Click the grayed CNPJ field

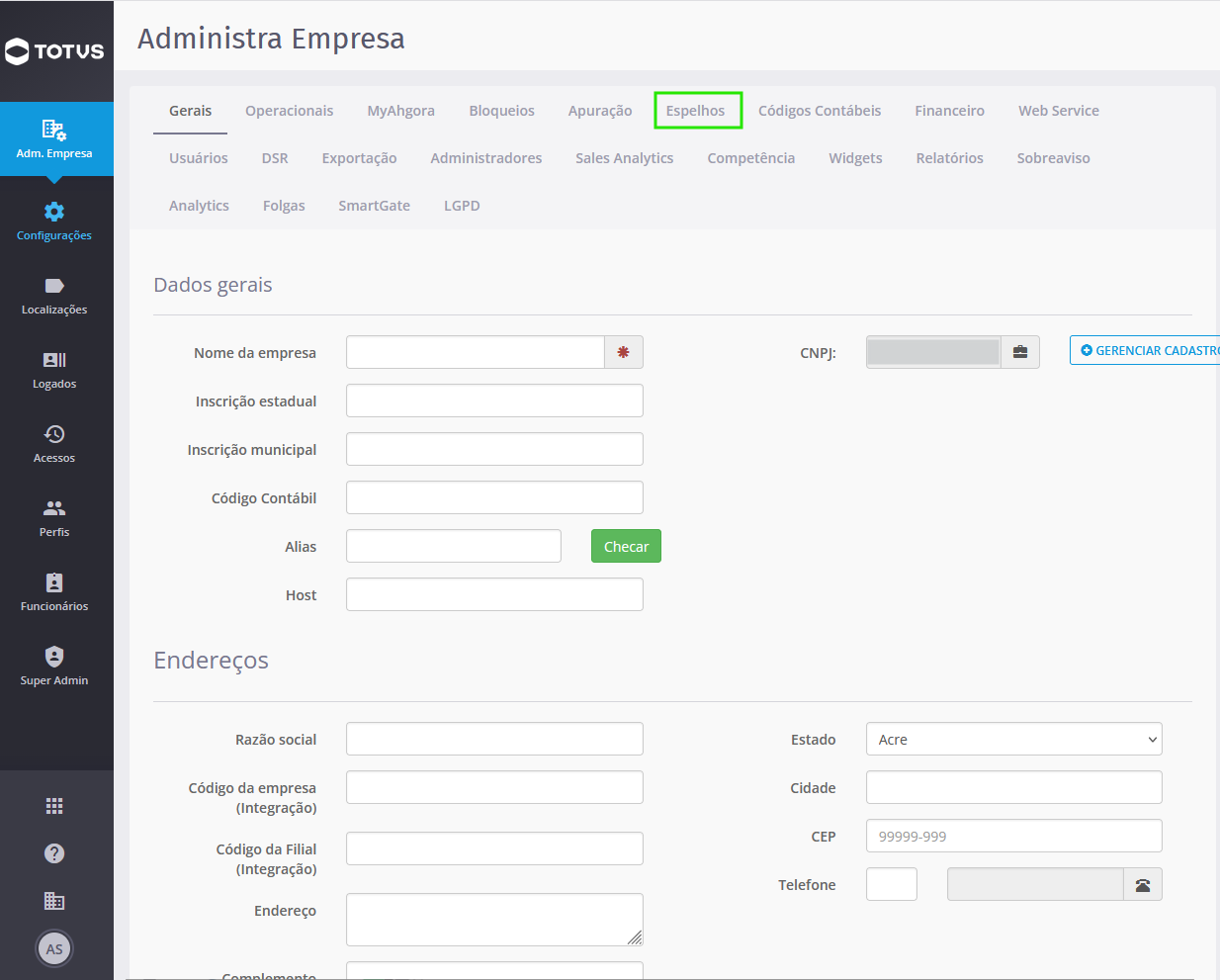pyautogui.click(x=933, y=352)
